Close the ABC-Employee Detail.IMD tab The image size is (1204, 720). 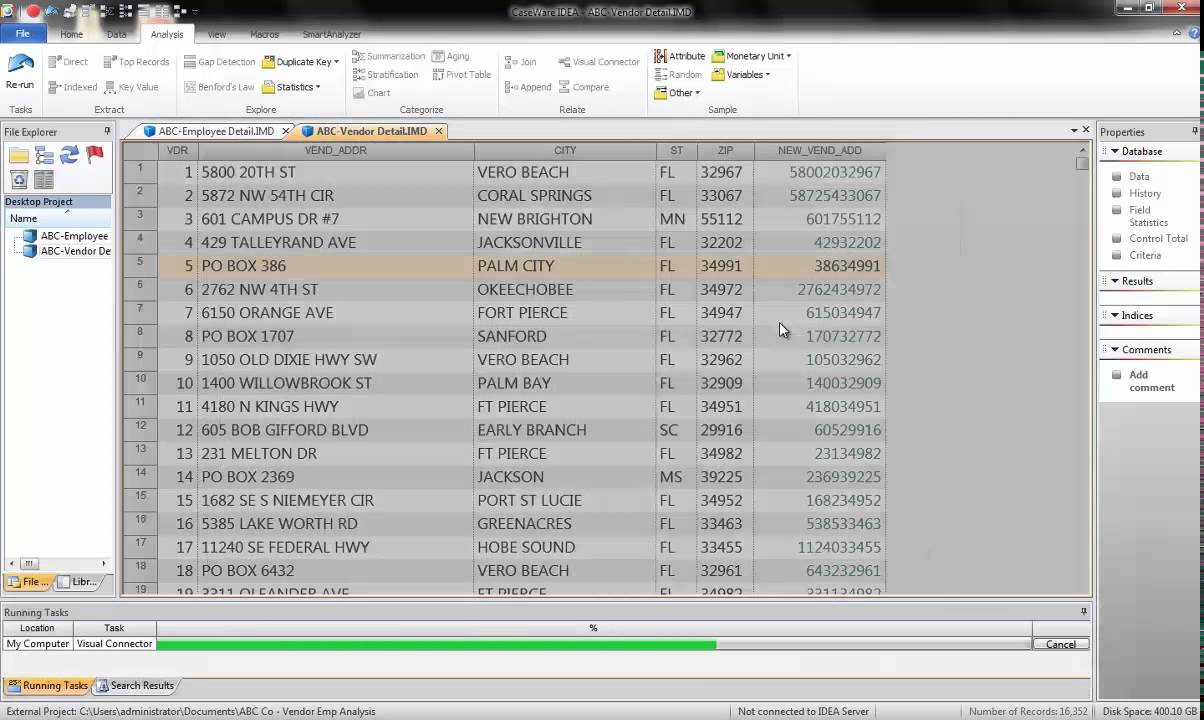[x=286, y=131]
